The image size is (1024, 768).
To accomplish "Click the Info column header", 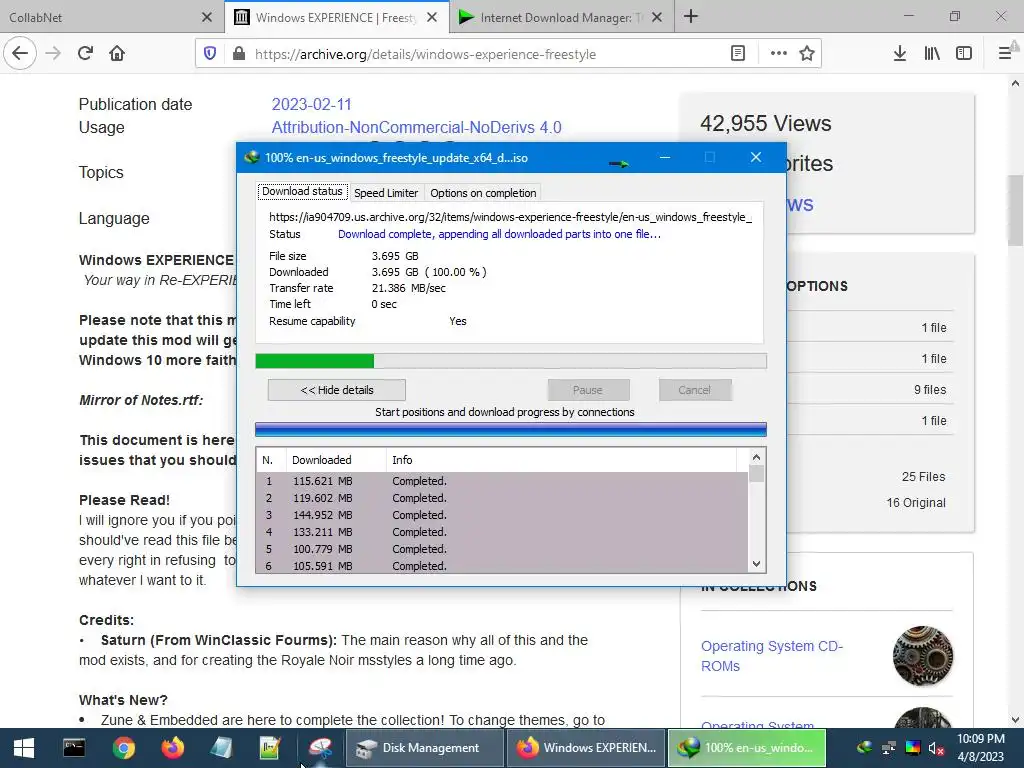I will 562,460.
